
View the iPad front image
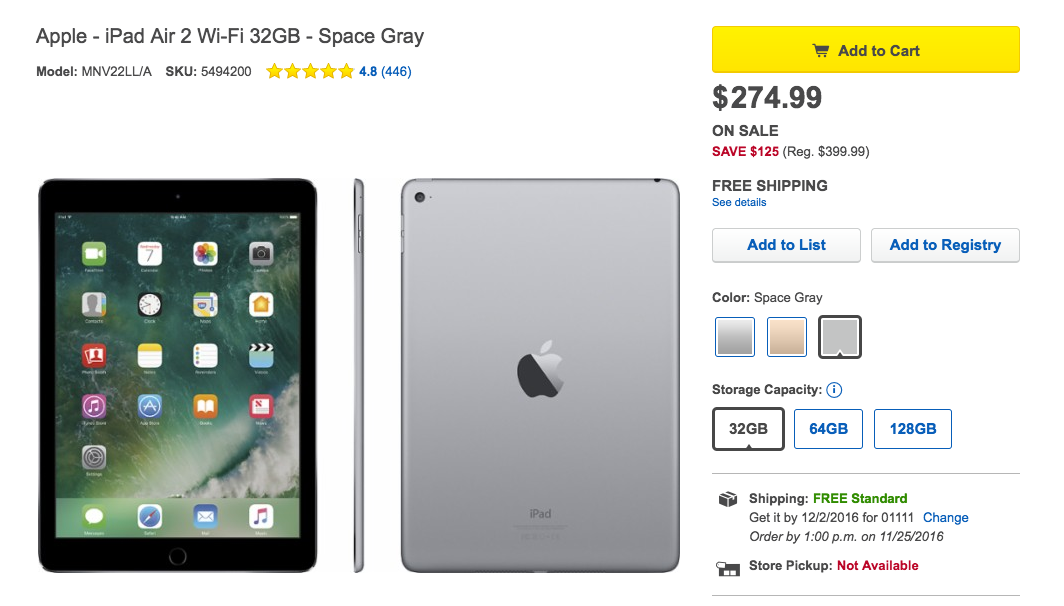click(177, 375)
